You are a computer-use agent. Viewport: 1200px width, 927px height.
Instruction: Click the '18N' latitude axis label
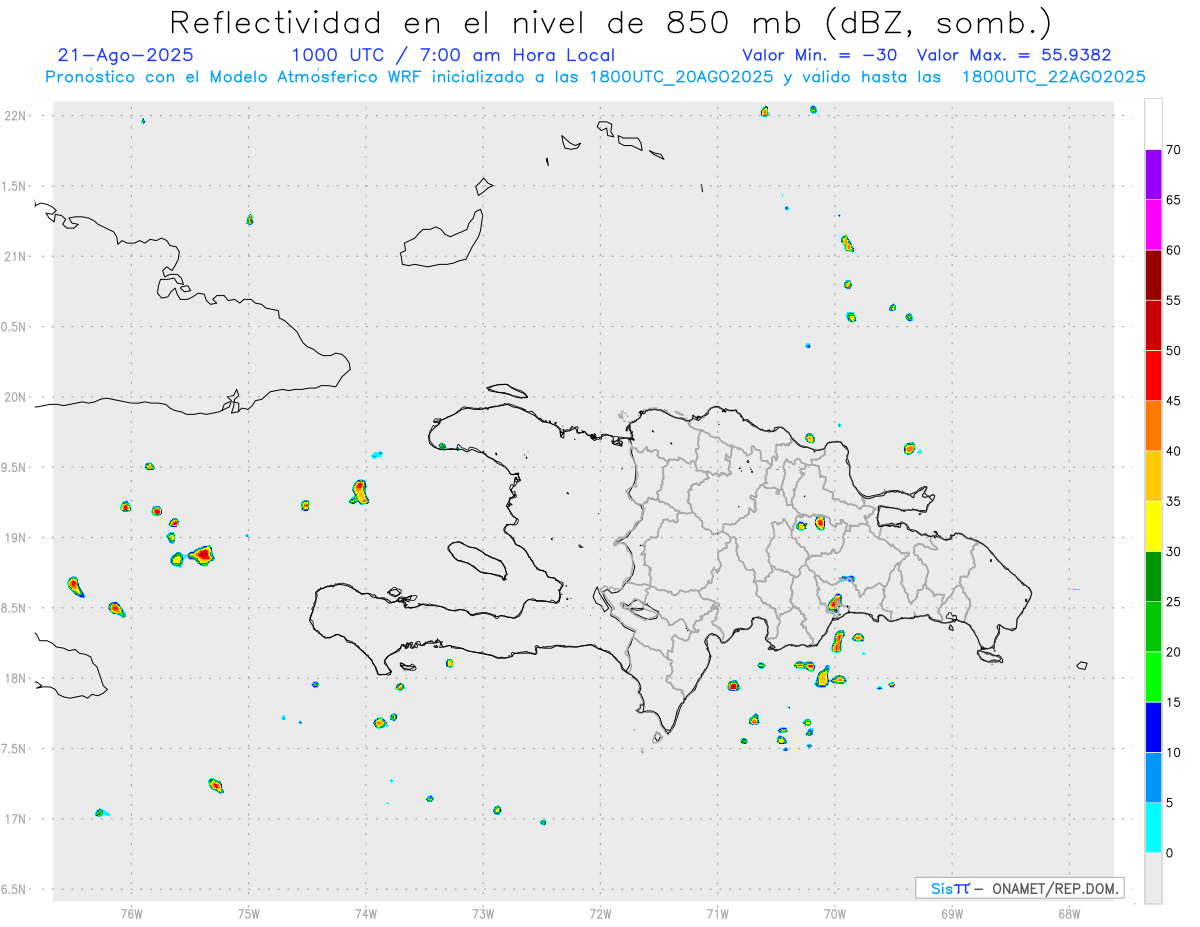click(16, 678)
